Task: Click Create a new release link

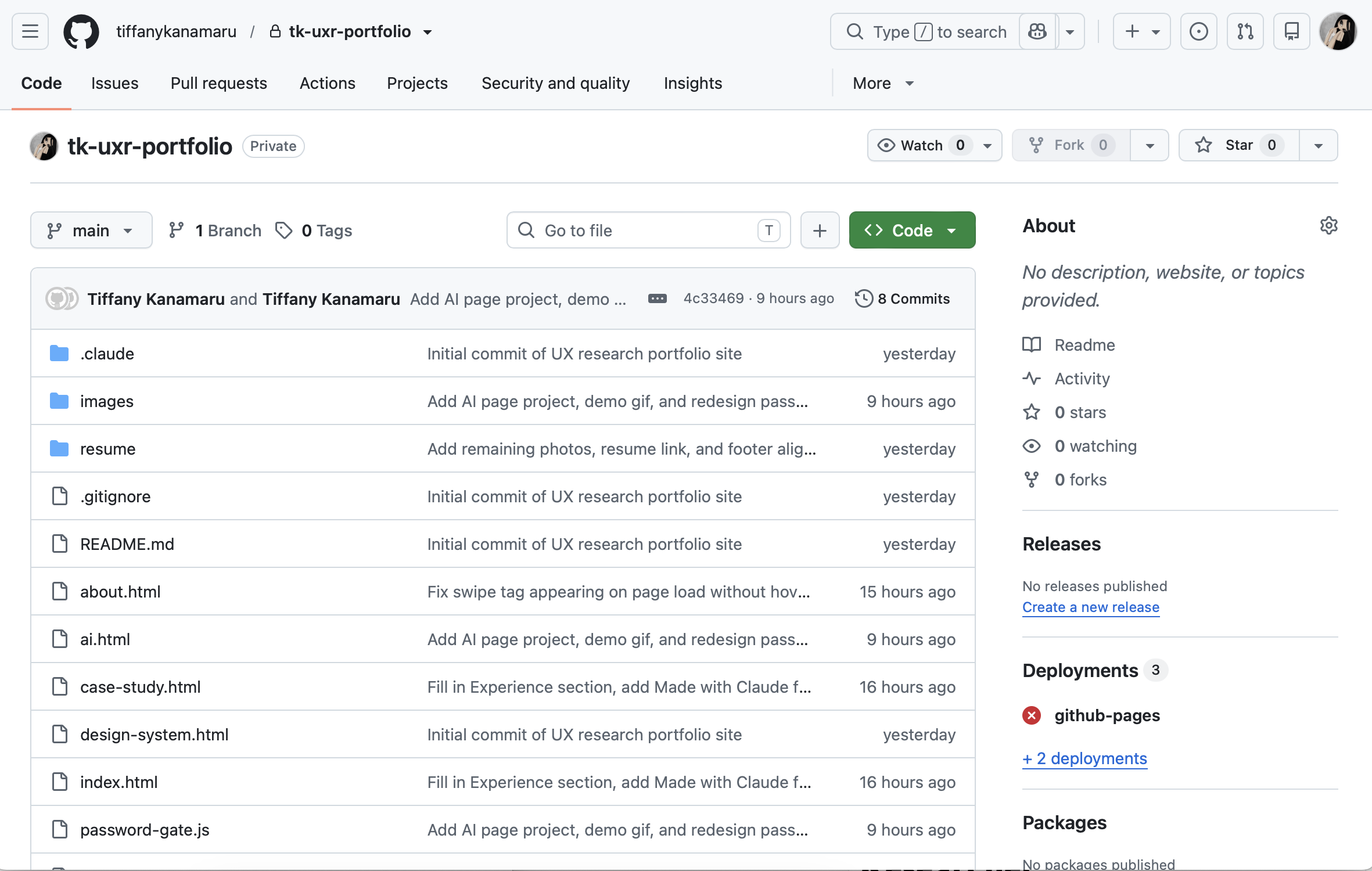Action: (x=1091, y=607)
